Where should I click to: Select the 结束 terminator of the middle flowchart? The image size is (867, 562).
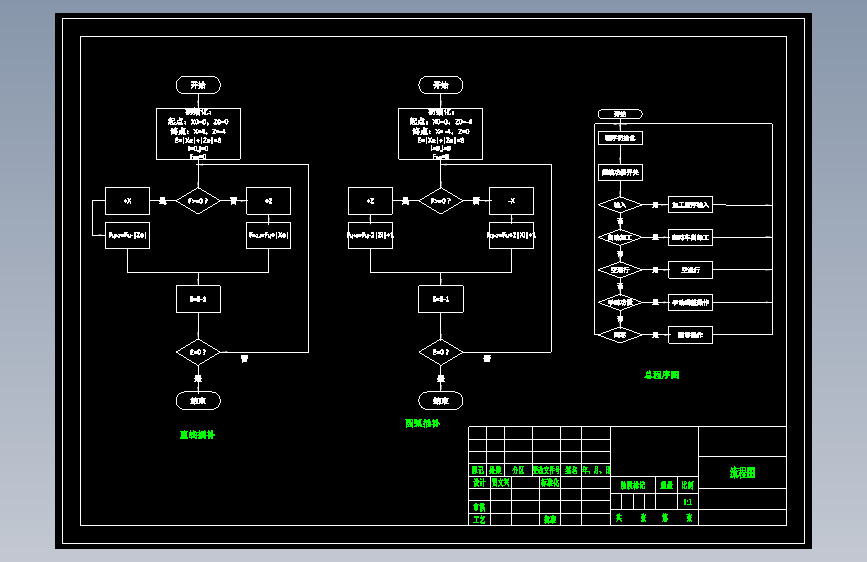coord(441,400)
